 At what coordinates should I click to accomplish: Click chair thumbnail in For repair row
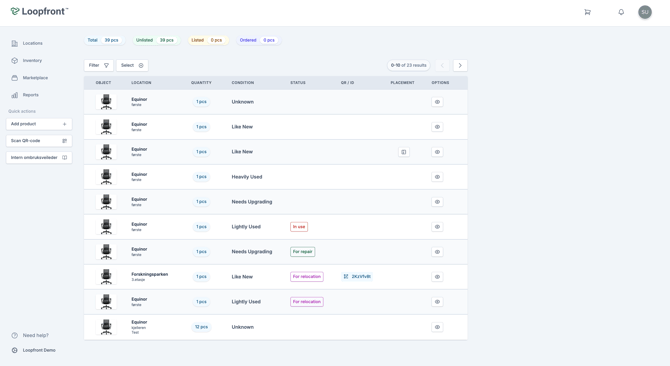point(106,252)
